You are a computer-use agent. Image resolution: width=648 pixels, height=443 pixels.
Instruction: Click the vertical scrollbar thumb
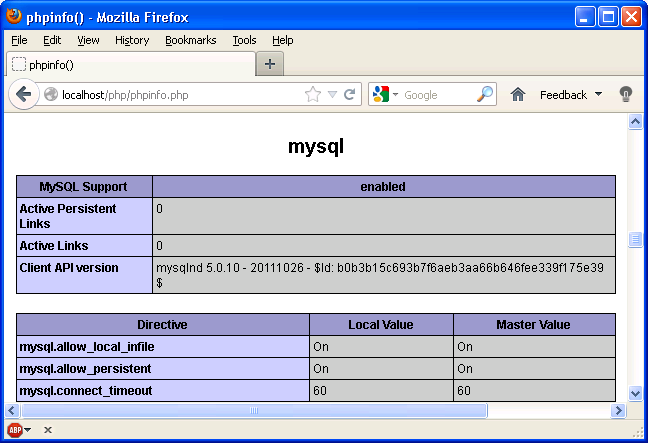[635, 239]
